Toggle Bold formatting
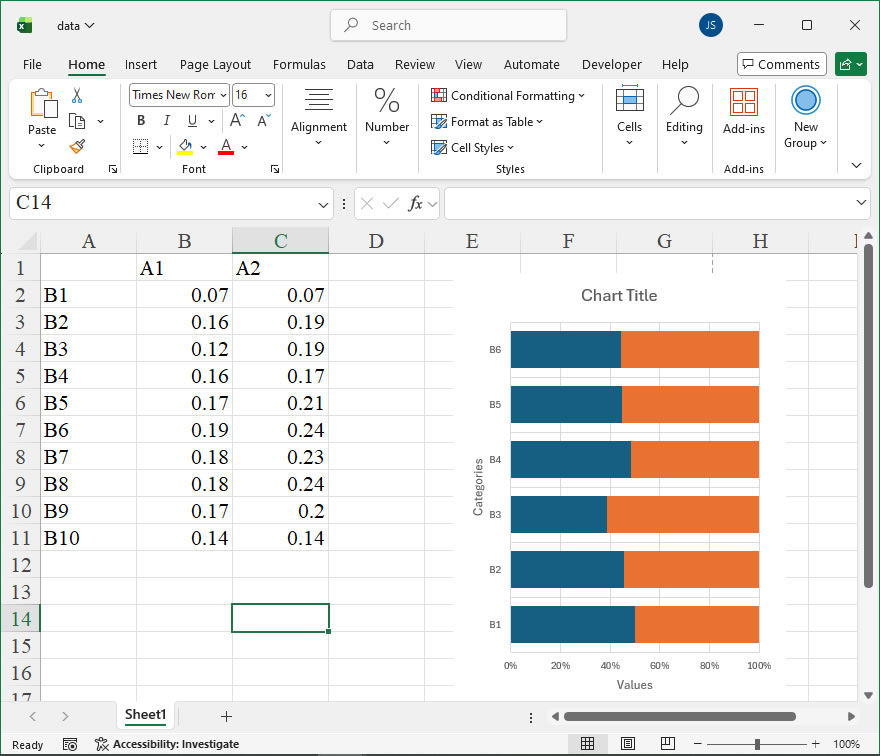This screenshot has width=880, height=756. [x=141, y=121]
